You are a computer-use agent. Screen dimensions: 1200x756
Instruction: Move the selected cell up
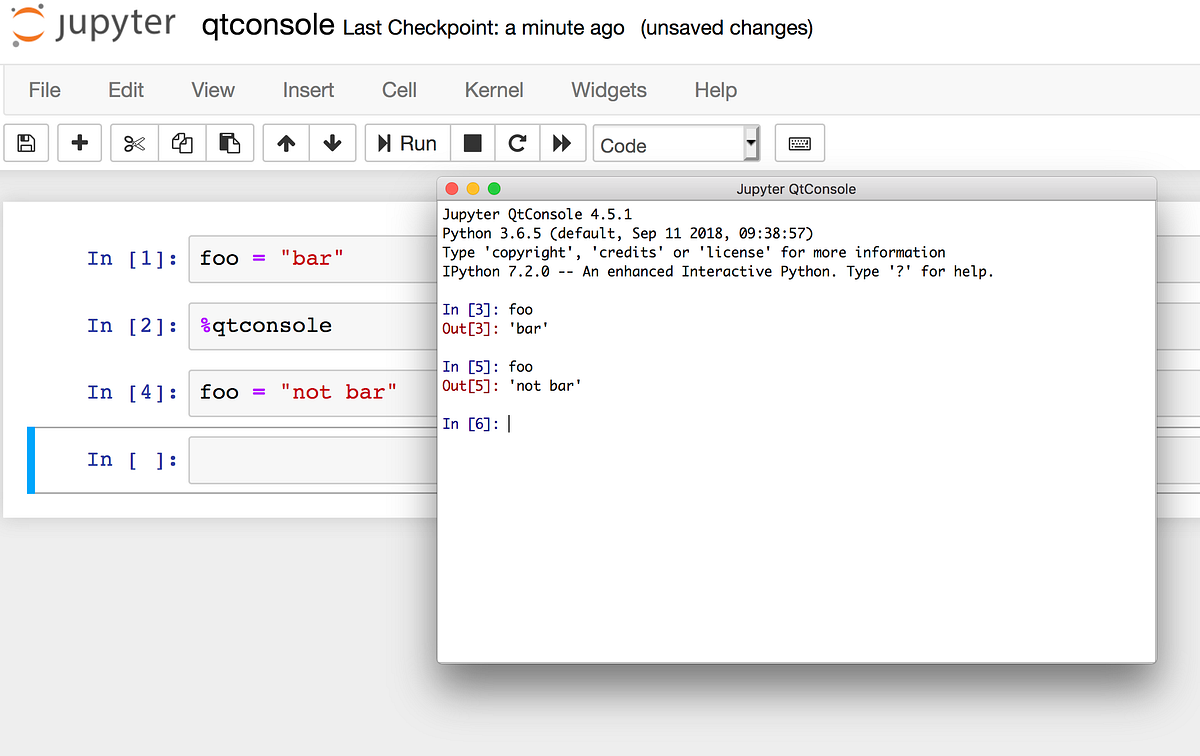tap(285, 143)
